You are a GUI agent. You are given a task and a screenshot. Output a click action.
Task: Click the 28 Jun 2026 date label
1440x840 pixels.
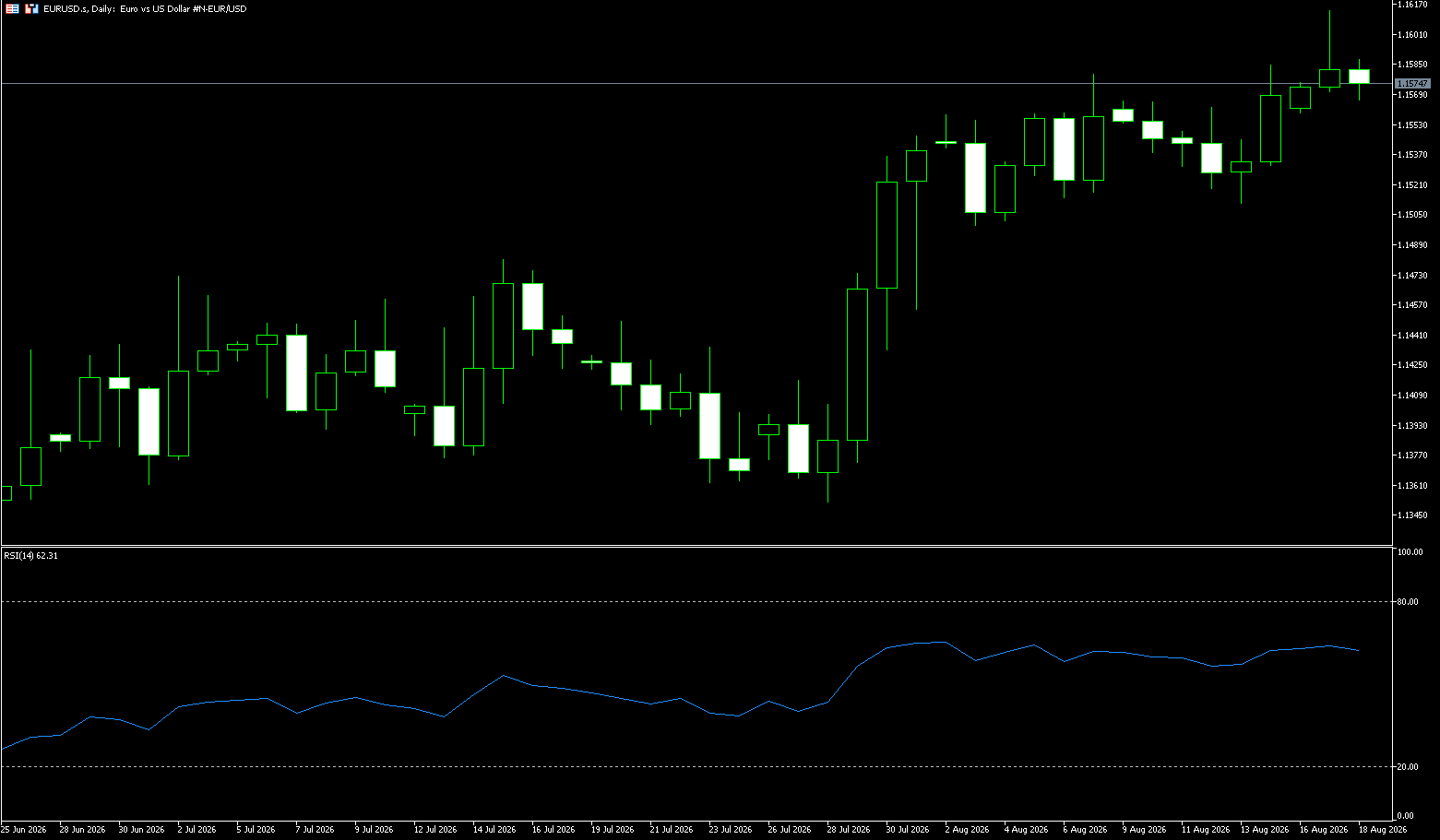[x=82, y=830]
